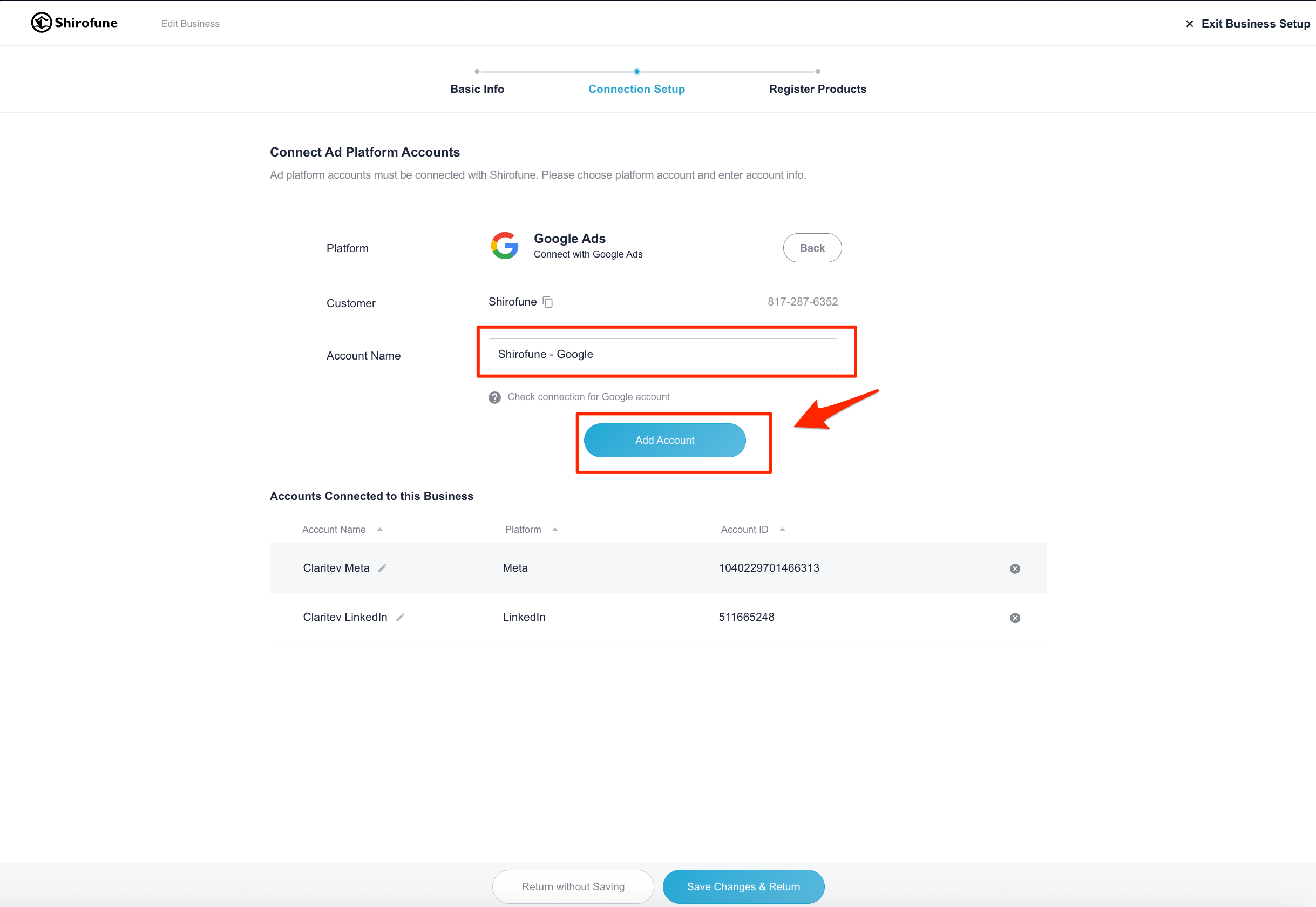Open help for Google account connection check
Image resolution: width=1316 pixels, height=907 pixels.
pos(494,397)
